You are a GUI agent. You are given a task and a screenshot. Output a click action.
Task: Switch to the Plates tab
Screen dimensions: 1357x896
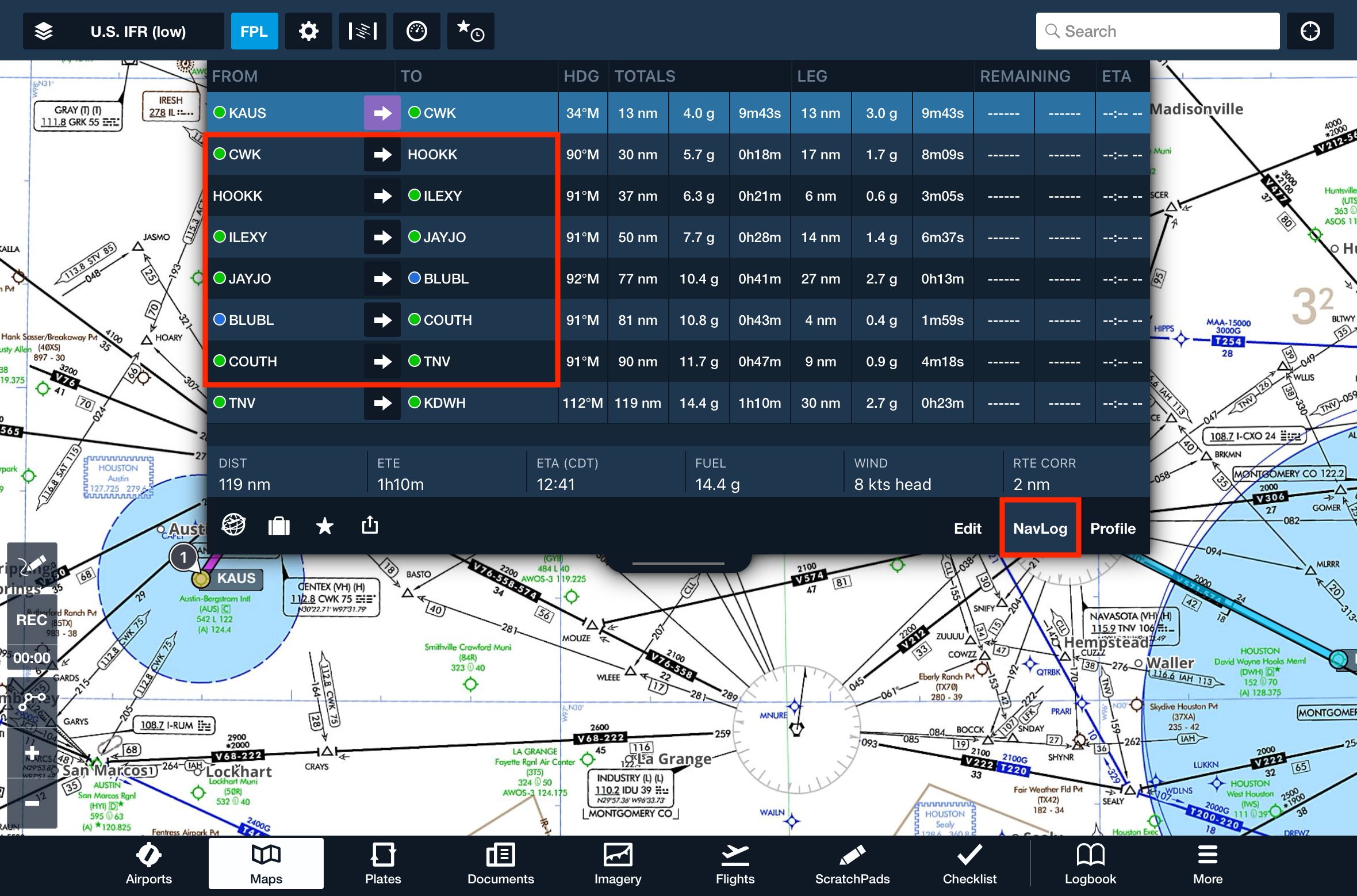click(x=383, y=864)
